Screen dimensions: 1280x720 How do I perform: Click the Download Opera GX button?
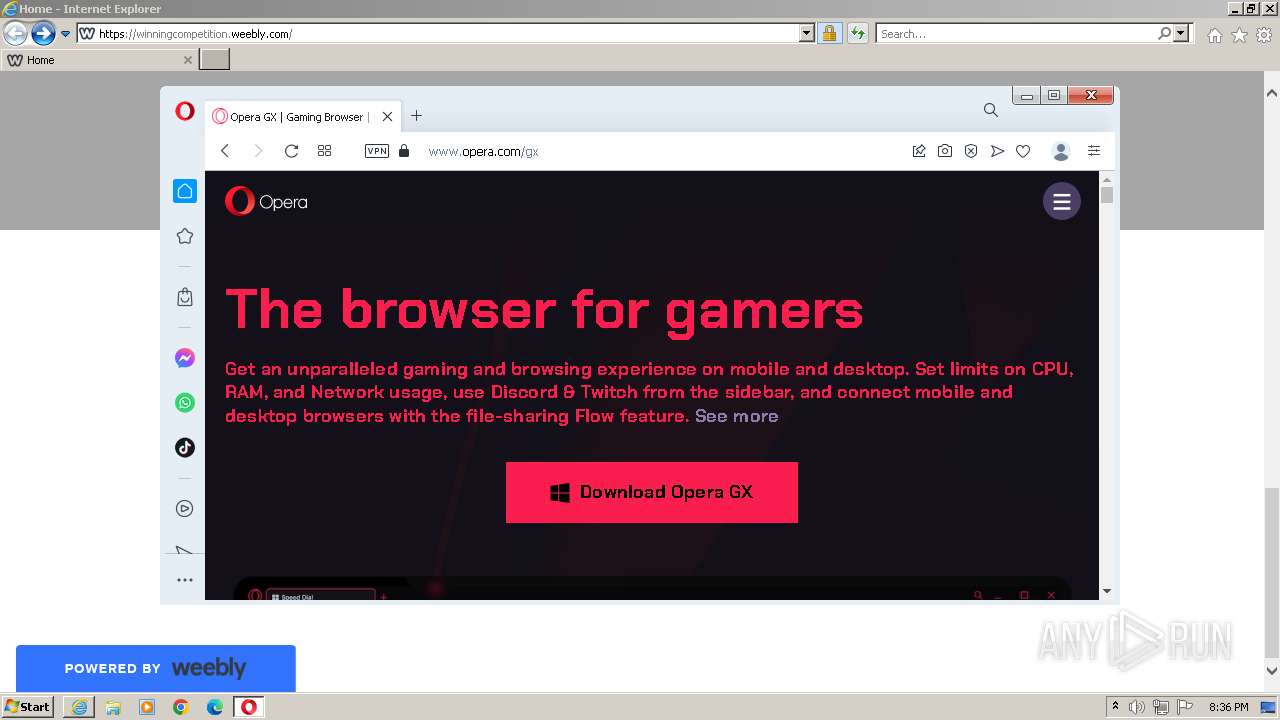[652, 492]
